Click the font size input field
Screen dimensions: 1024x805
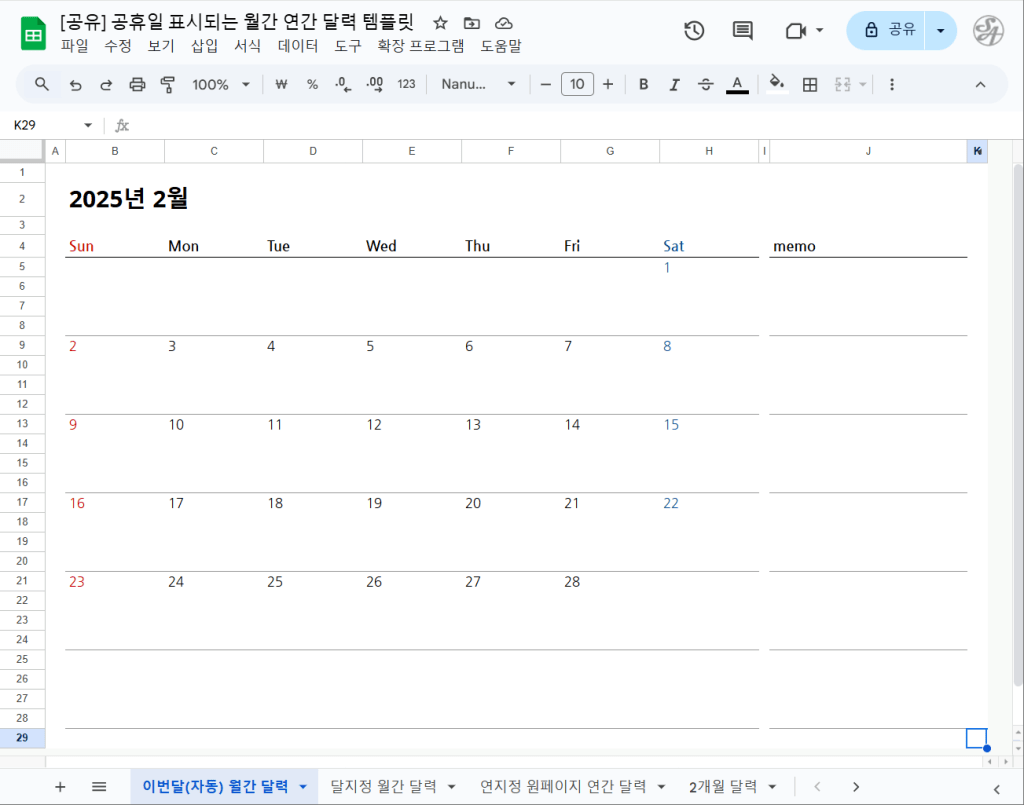coord(577,85)
